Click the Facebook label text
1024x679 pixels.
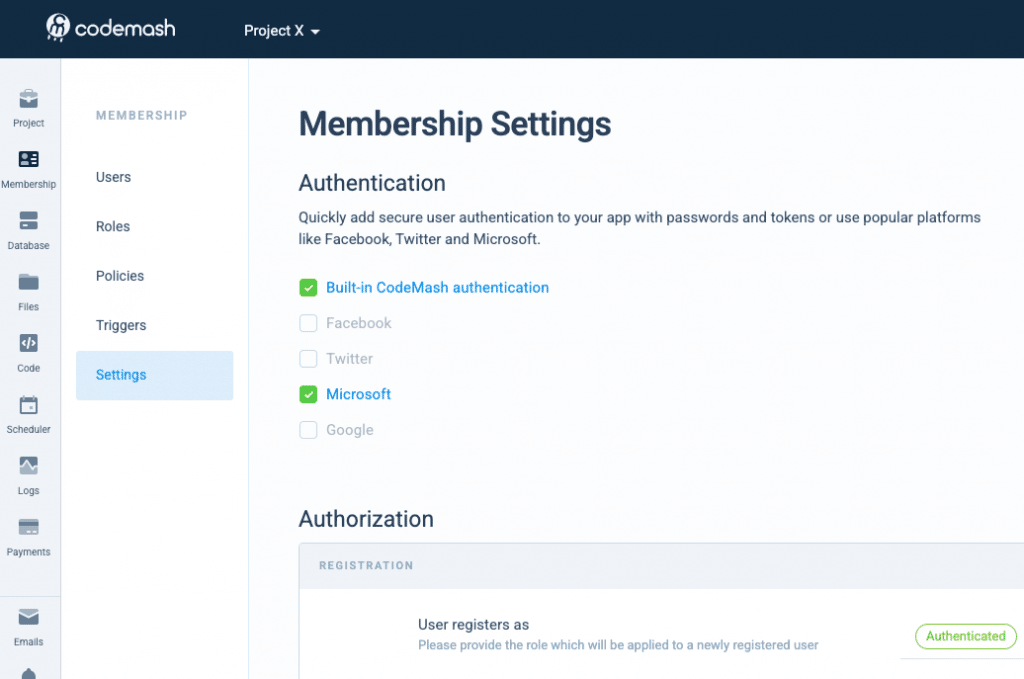tap(359, 323)
